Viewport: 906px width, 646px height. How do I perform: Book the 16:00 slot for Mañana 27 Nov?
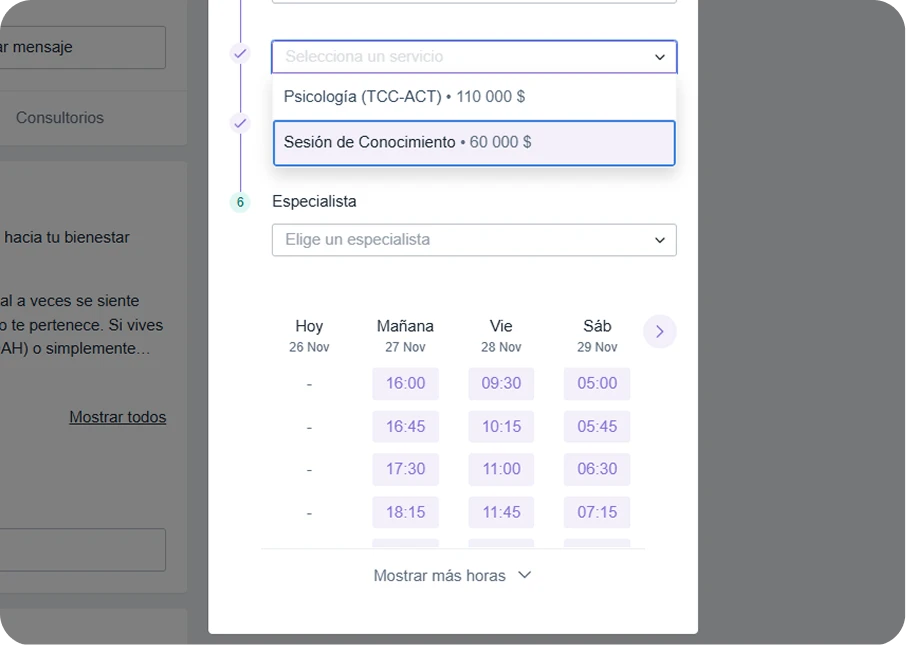(405, 383)
